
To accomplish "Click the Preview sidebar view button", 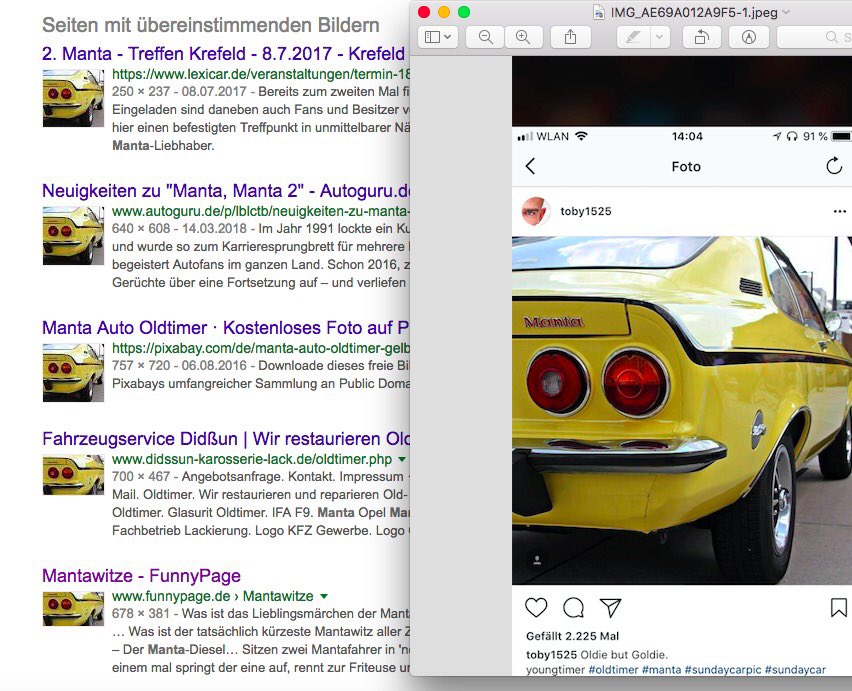I will click(438, 37).
